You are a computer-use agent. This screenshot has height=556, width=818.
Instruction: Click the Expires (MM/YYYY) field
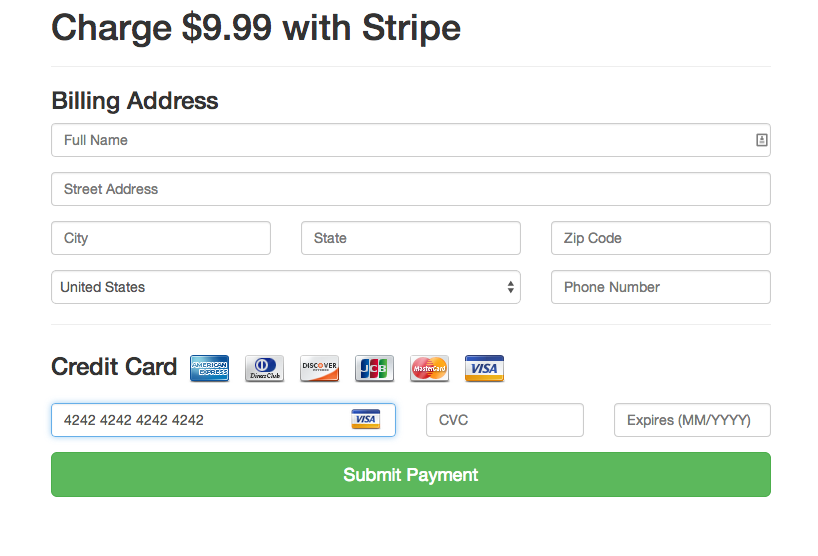pyautogui.click(x=692, y=420)
